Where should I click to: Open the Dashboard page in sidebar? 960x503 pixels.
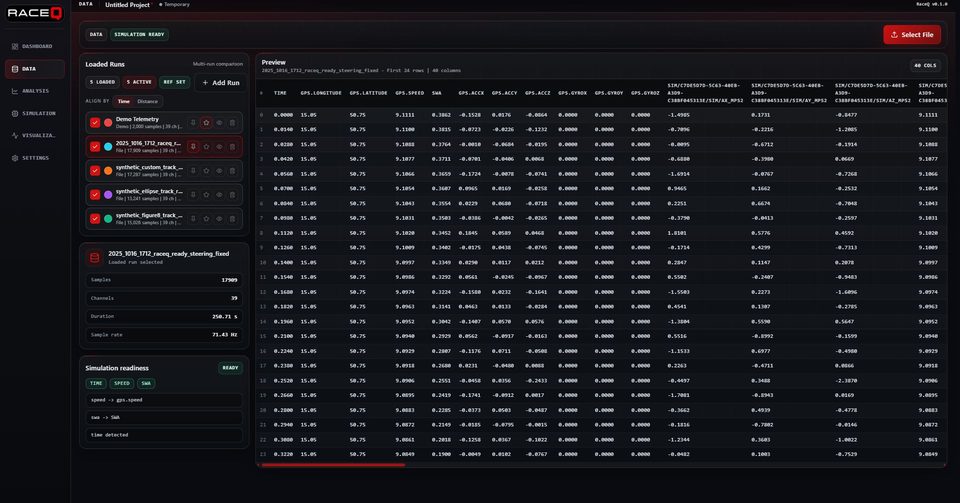point(34,47)
